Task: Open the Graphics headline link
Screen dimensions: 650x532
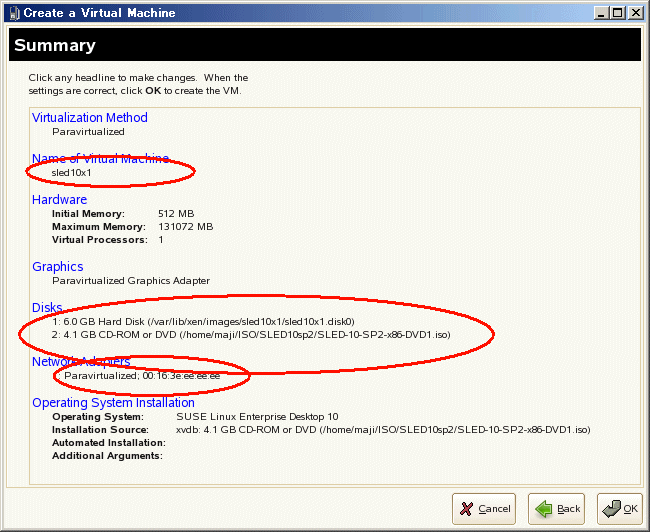Action: pyautogui.click(x=58, y=266)
